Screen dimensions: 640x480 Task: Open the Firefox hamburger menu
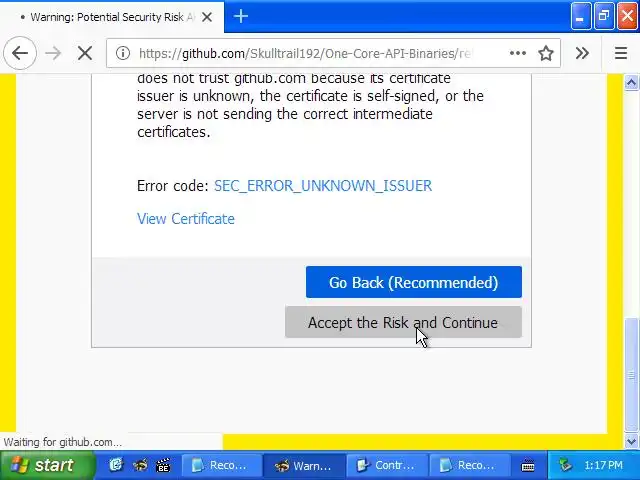tap(621, 53)
